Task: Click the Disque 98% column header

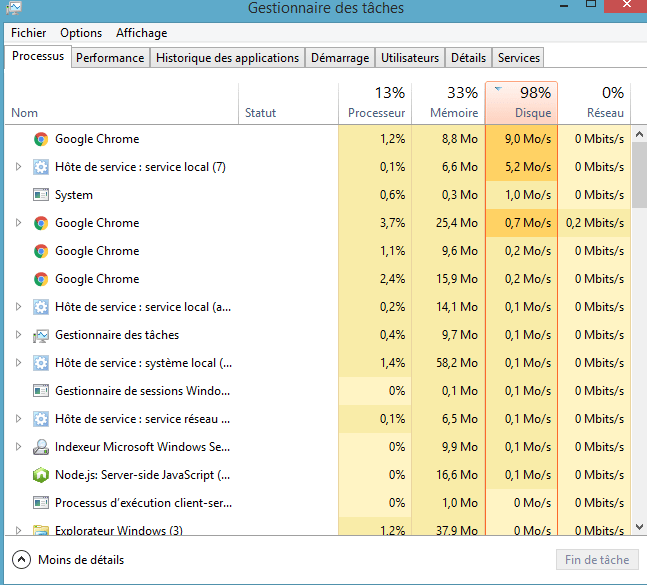Action: 522,103
